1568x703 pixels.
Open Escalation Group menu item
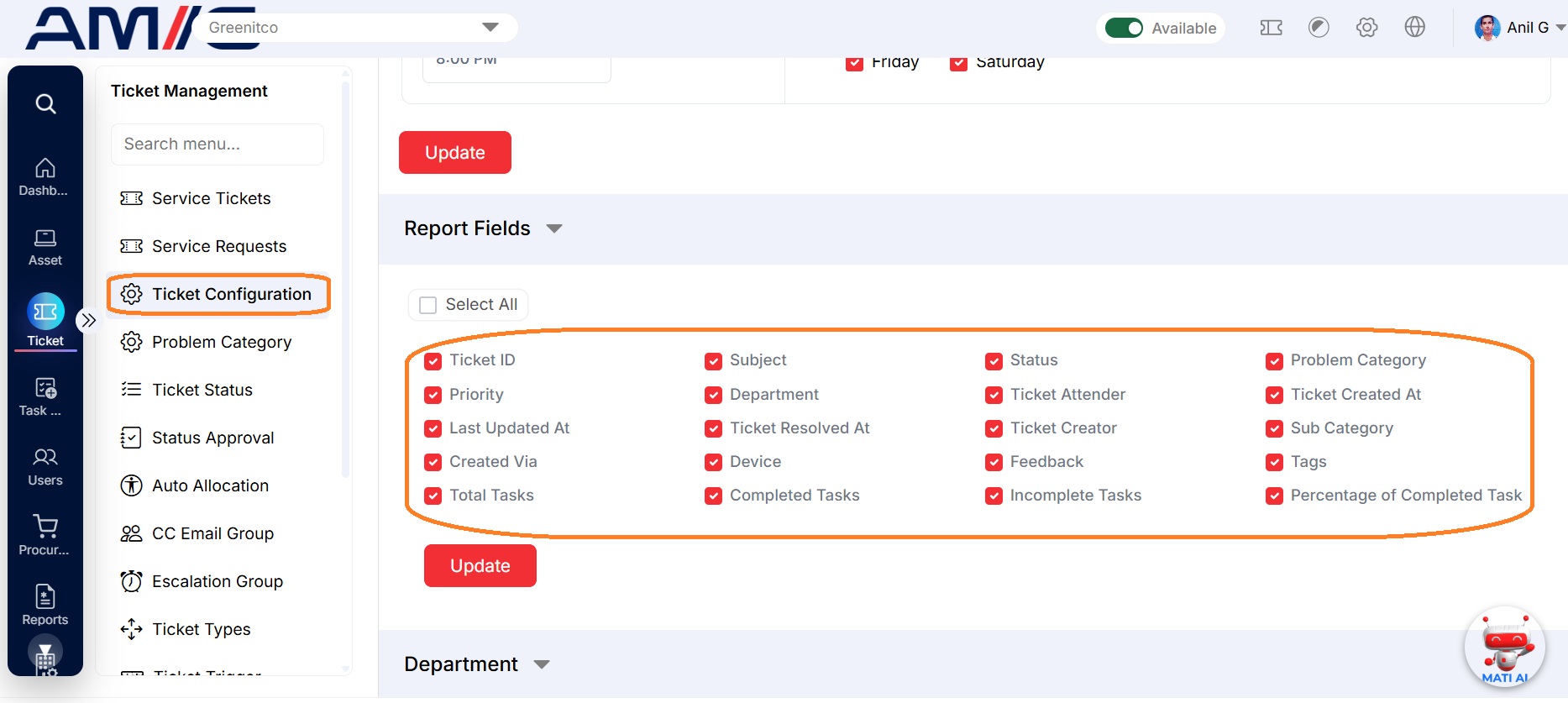point(218,581)
